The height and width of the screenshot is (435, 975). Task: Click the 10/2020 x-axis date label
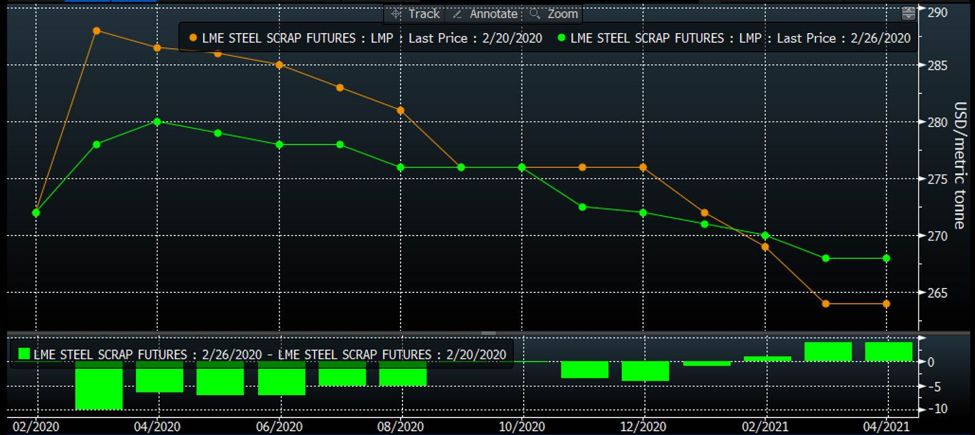522,424
